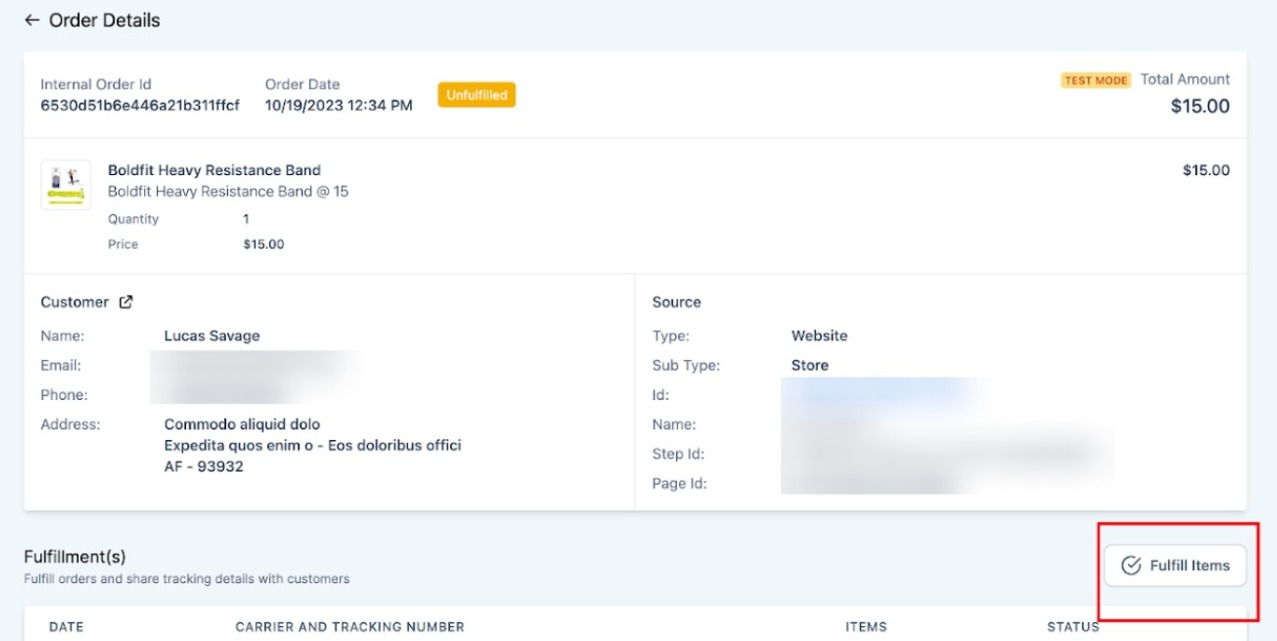Select the internal order ID value
The width and height of the screenshot is (1277, 641).
(x=140, y=105)
